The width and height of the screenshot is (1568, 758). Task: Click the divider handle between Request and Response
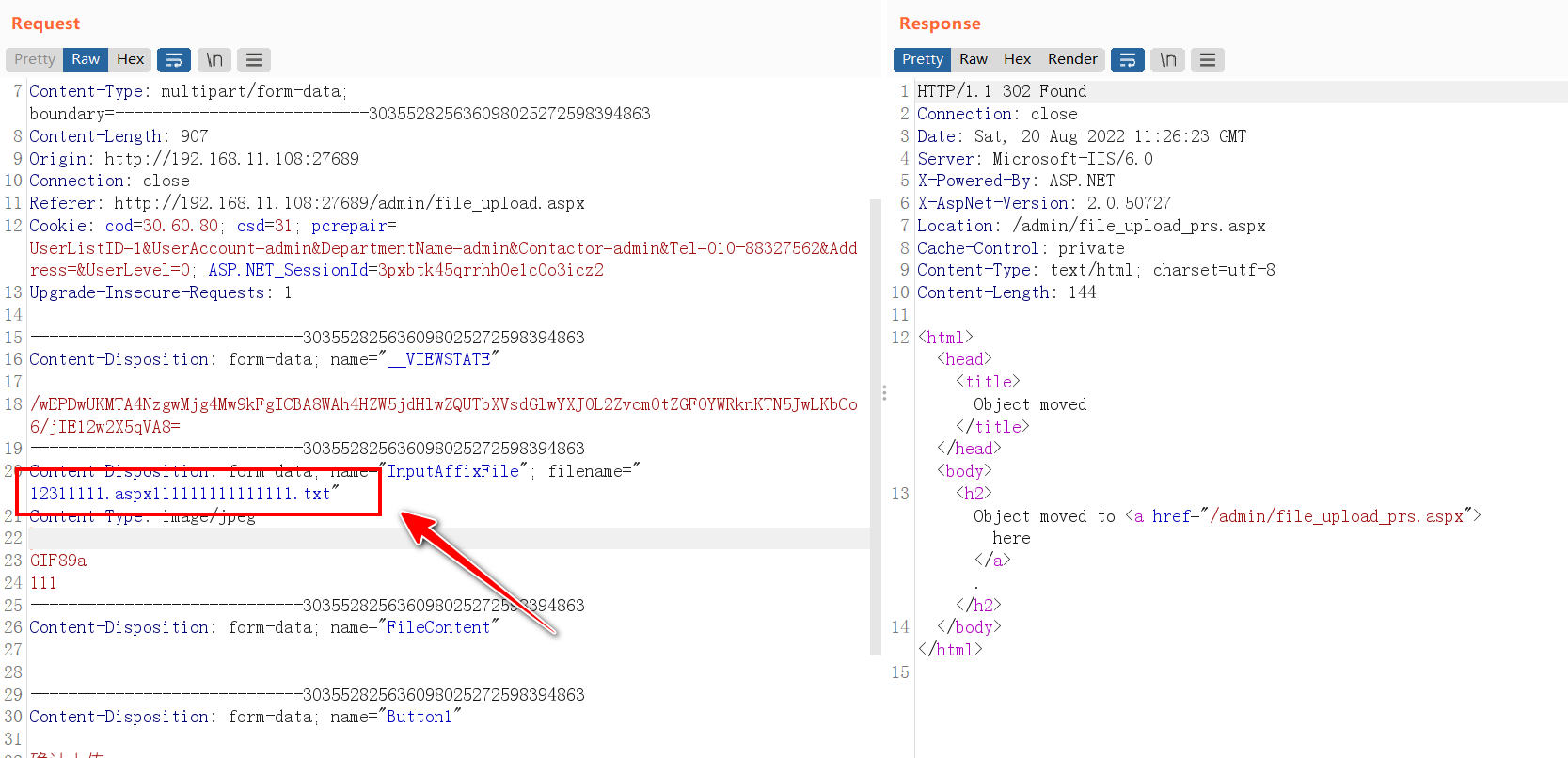tap(884, 392)
